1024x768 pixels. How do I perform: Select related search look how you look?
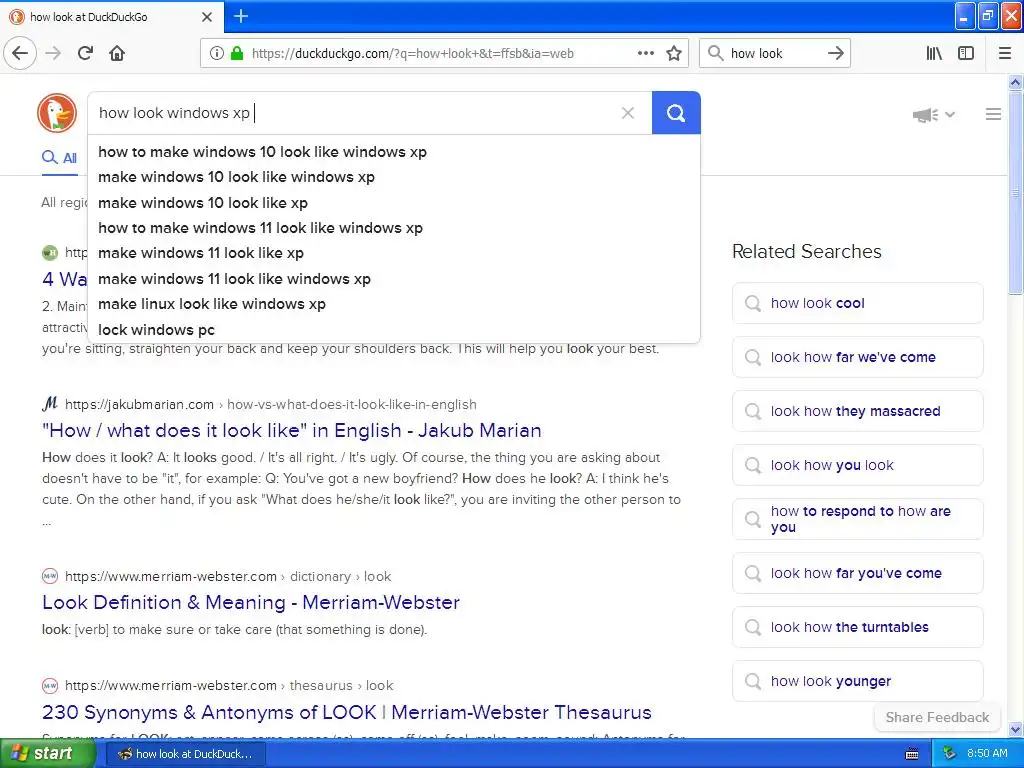click(857, 465)
